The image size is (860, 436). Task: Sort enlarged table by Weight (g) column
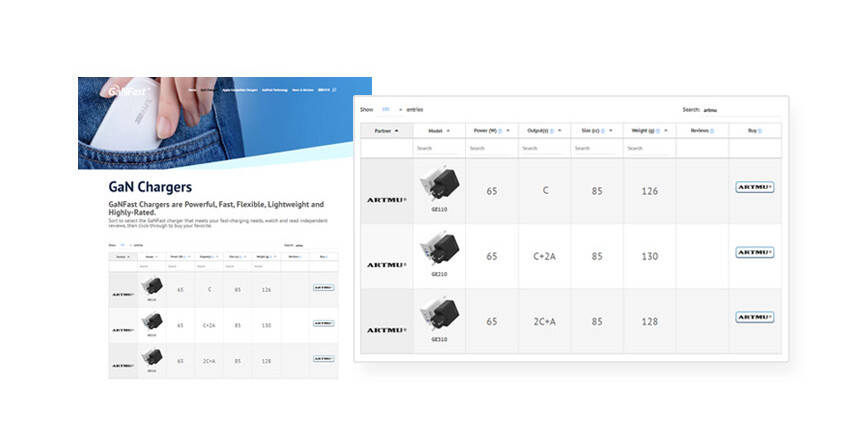(x=649, y=130)
